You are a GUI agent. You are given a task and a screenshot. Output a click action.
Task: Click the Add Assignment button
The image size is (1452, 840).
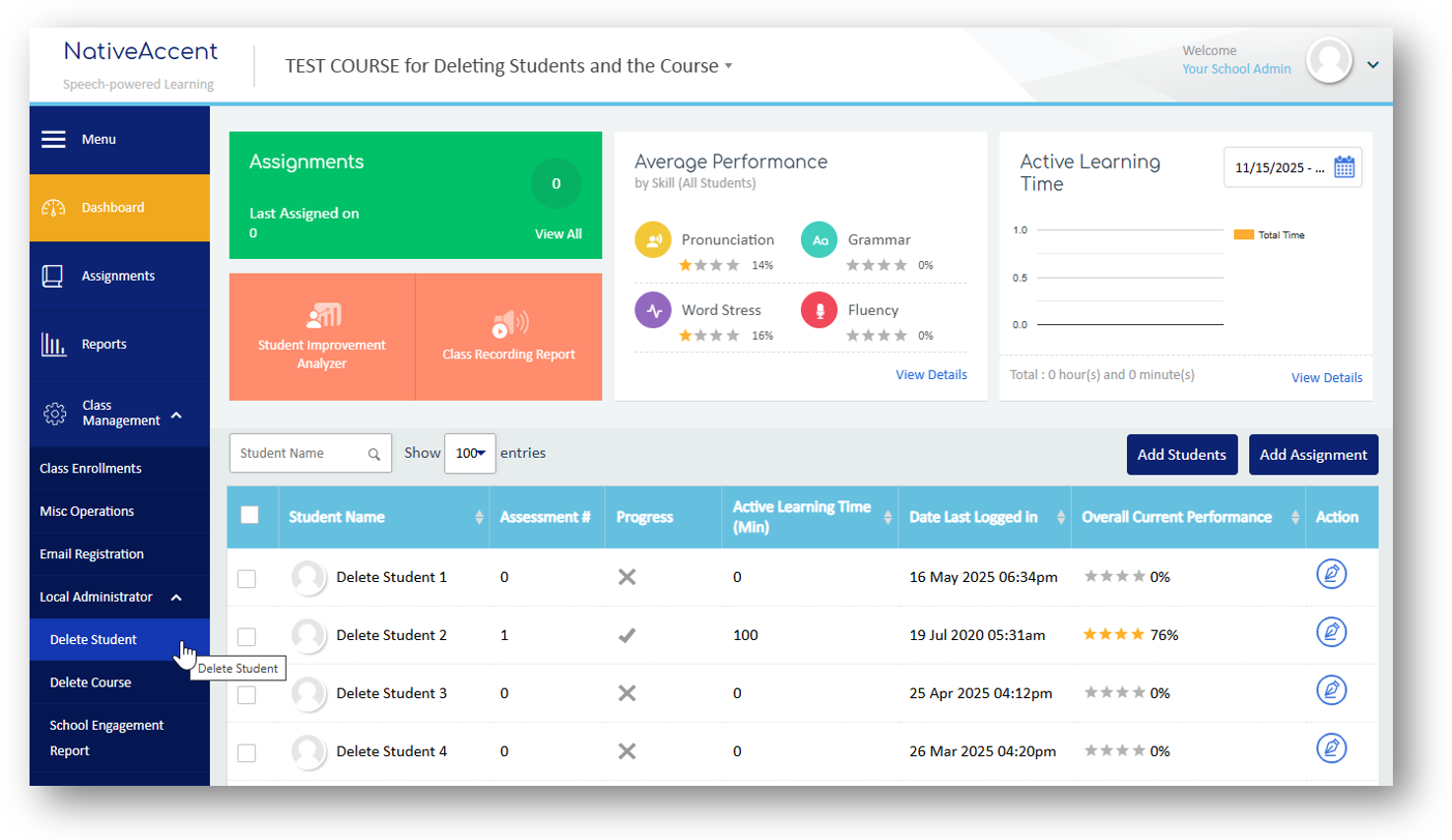1312,455
